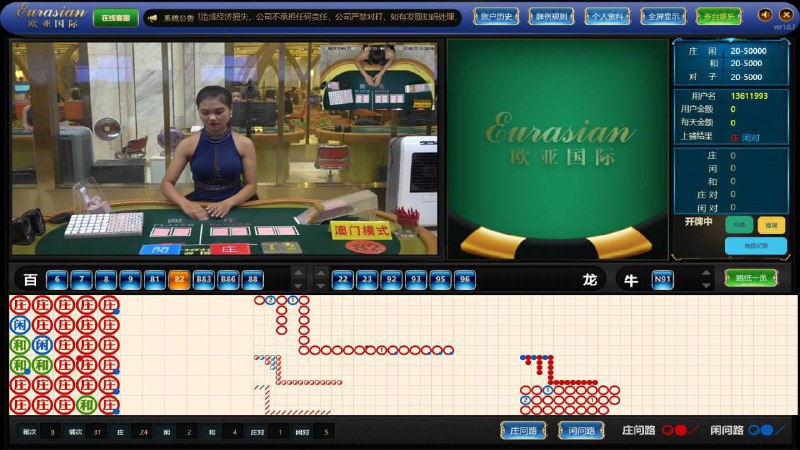Open 账户历史 account history
The image size is (800, 450).
[496, 16]
